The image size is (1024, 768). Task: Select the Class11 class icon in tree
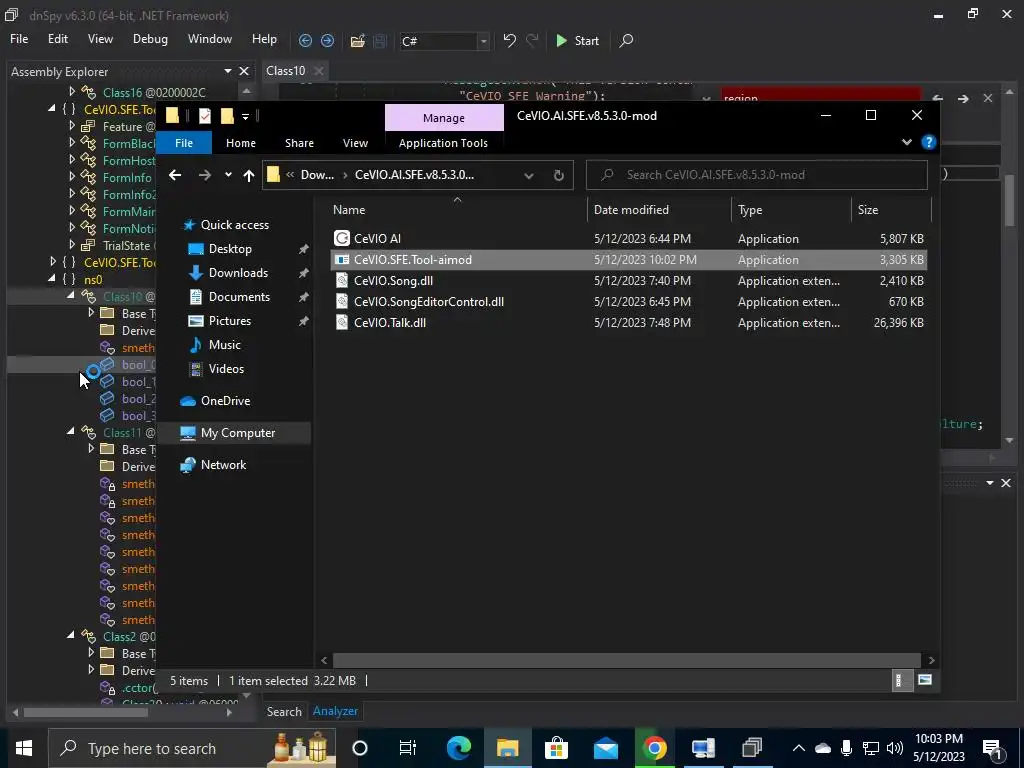click(89, 432)
